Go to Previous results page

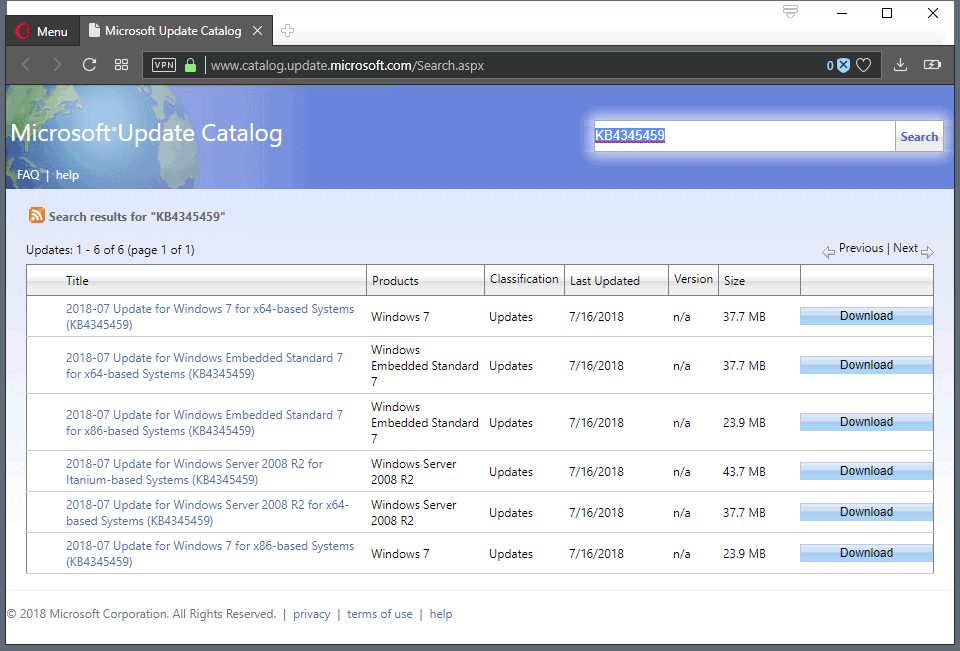pyautogui.click(x=861, y=248)
